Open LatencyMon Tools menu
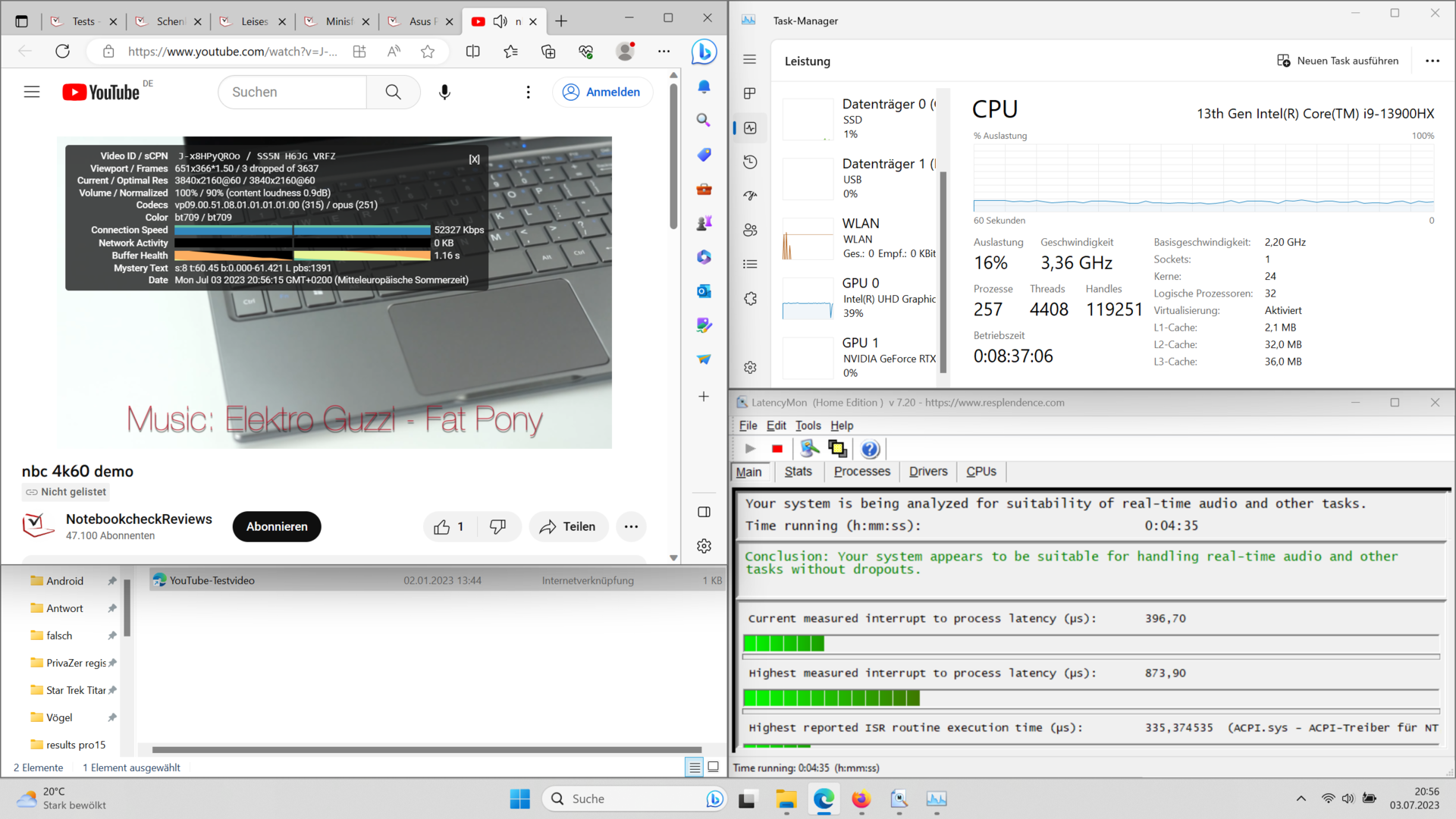Viewport: 1456px width, 819px height. (808, 425)
